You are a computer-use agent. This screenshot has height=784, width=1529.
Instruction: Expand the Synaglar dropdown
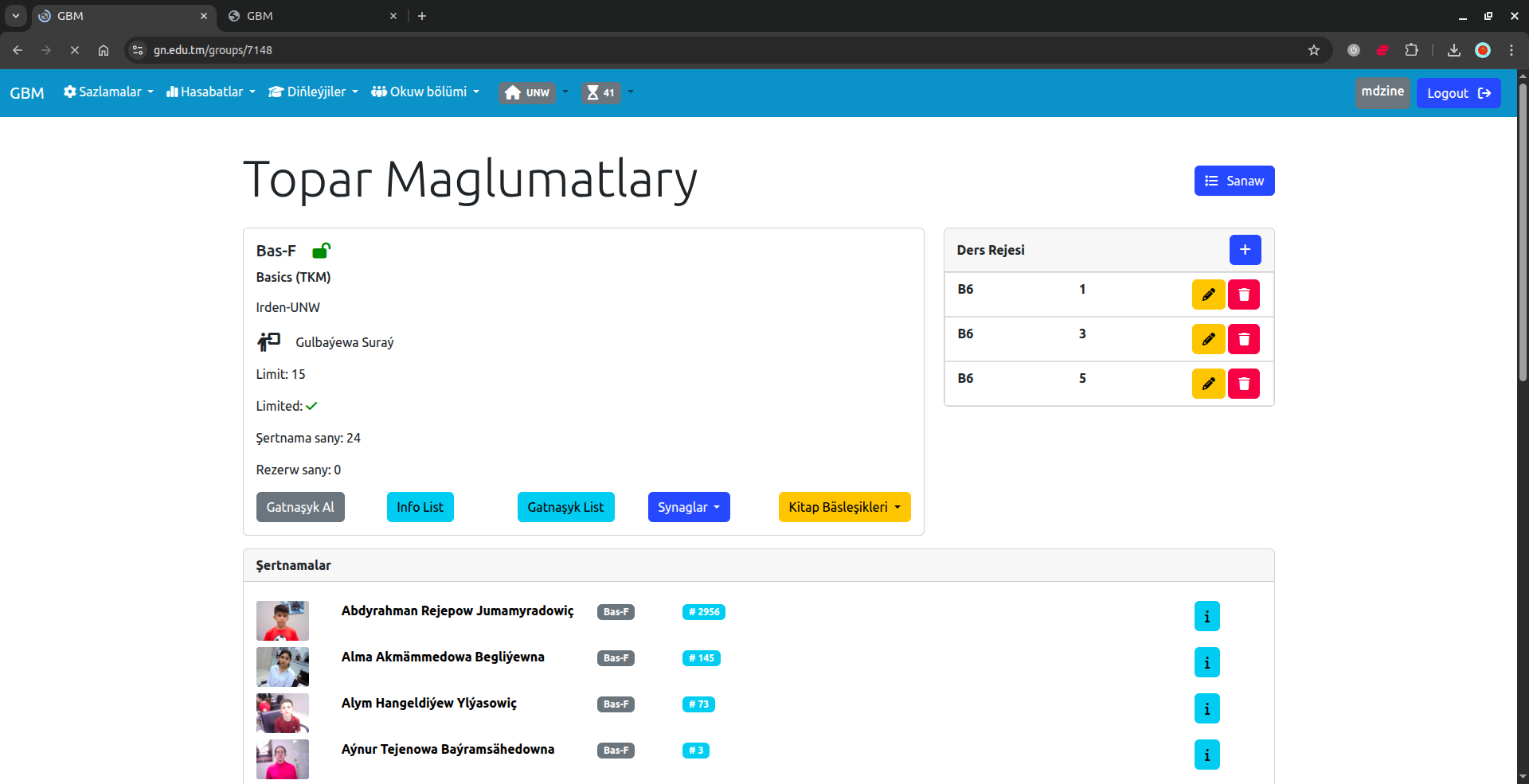[688, 507]
